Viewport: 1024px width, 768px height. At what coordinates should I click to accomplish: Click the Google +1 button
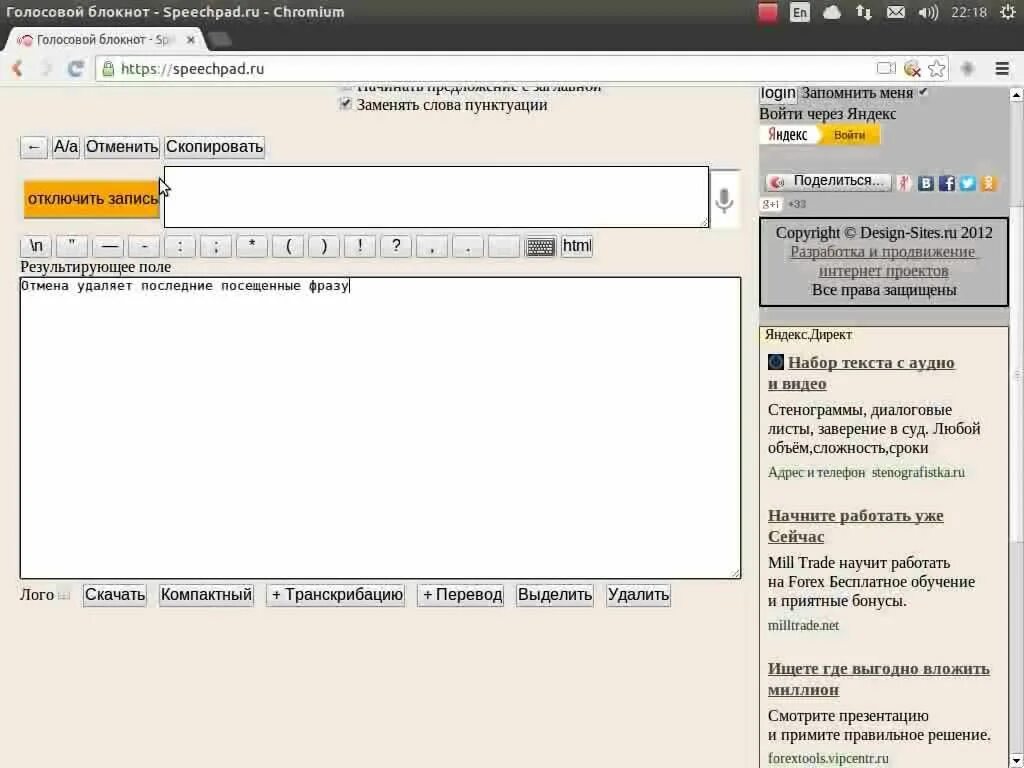click(771, 204)
